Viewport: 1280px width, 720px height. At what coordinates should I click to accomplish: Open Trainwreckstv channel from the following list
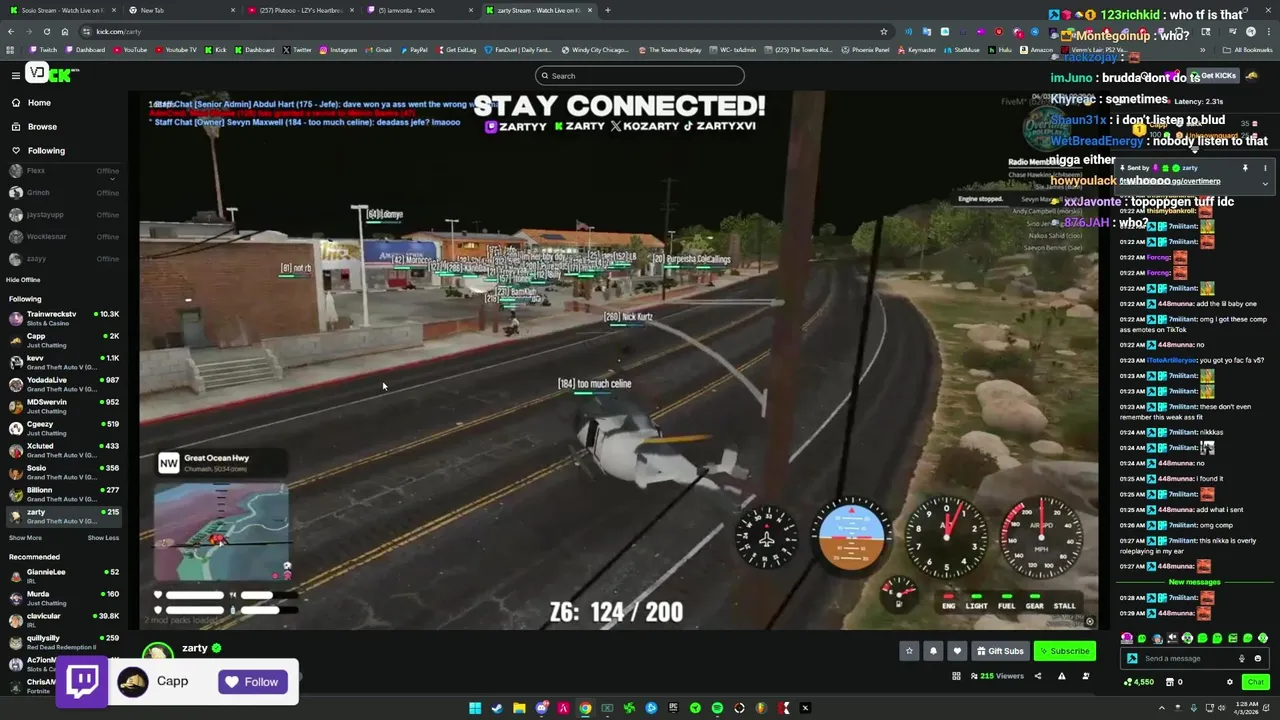pyautogui.click(x=62, y=319)
